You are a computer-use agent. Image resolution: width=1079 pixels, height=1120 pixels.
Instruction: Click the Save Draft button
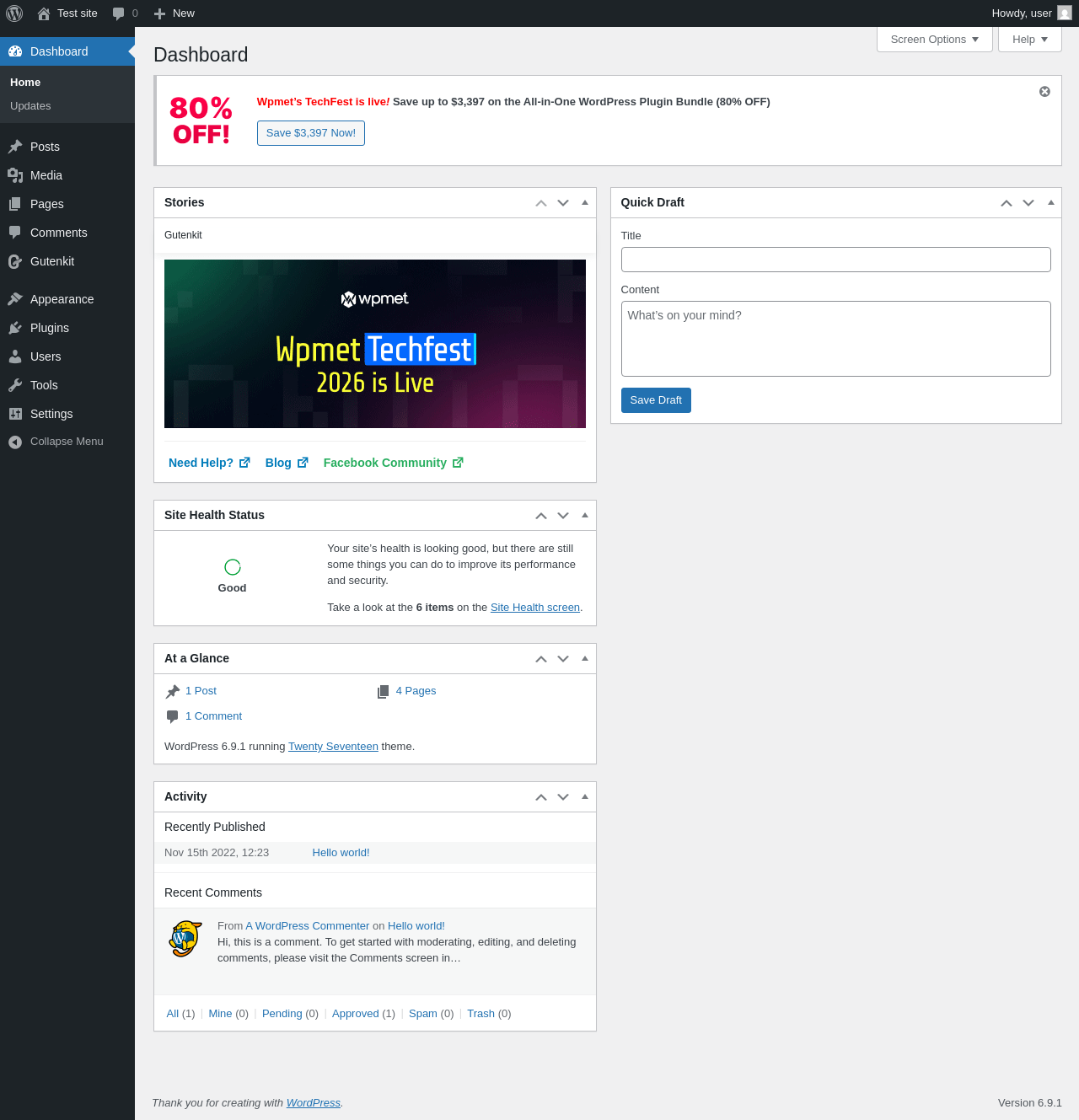click(x=656, y=400)
